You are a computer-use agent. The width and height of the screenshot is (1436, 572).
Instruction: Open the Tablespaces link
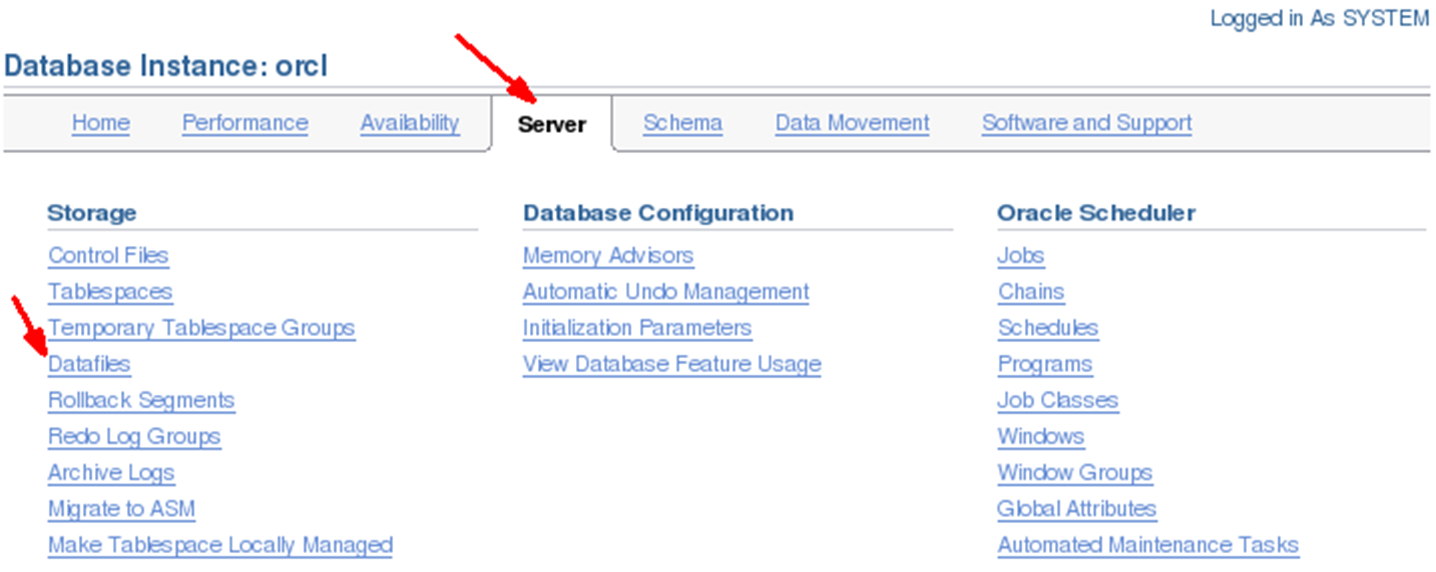click(x=110, y=292)
